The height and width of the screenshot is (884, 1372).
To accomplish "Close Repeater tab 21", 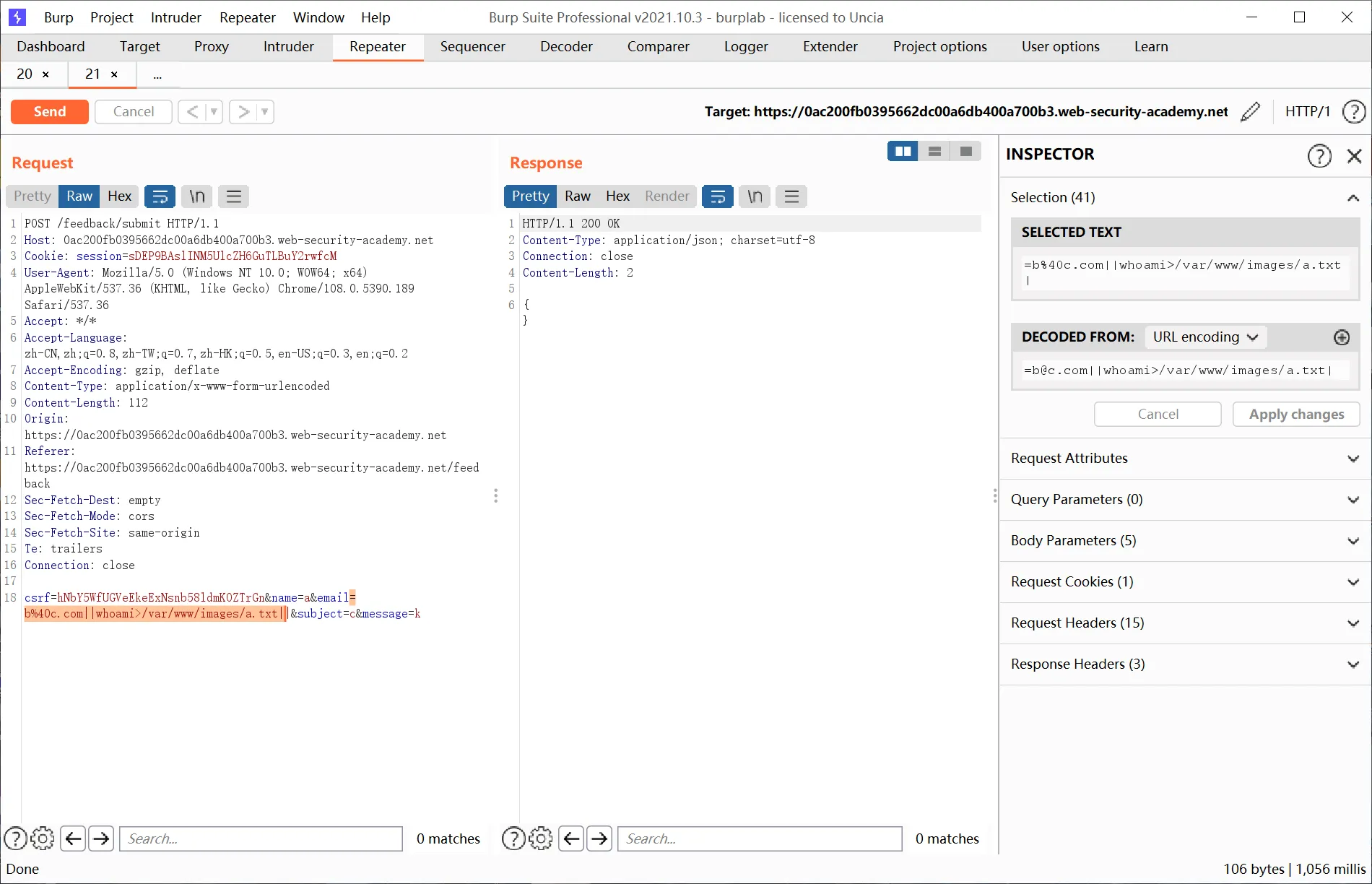I will pyautogui.click(x=114, y=74).
